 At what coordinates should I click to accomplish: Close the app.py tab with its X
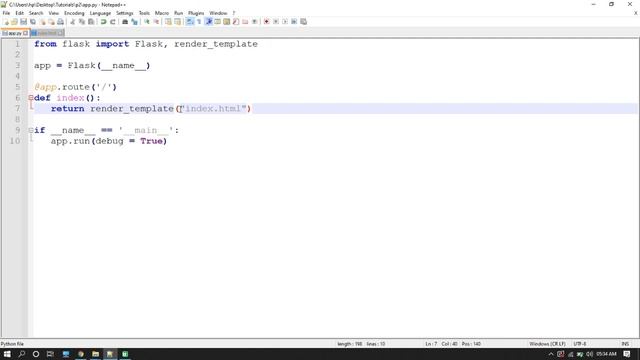[x=25, y=33]
